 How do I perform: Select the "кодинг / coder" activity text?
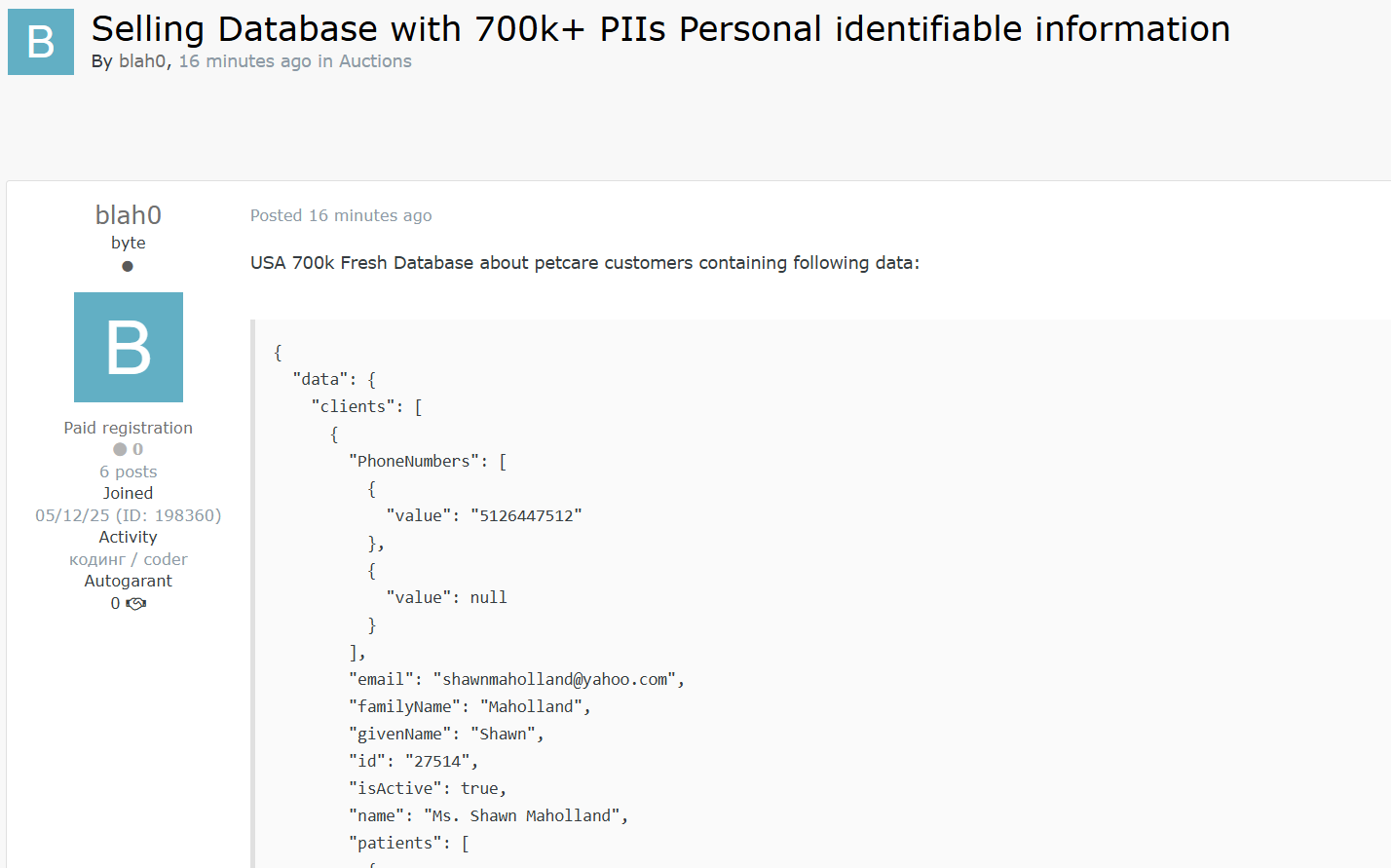(129, 559)
